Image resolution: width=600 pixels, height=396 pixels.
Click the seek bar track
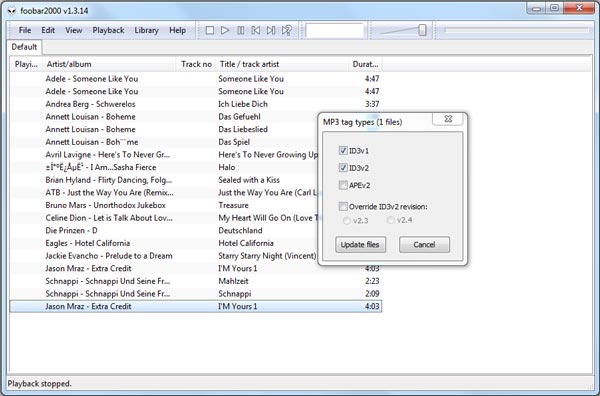click(x=516, y=30)
